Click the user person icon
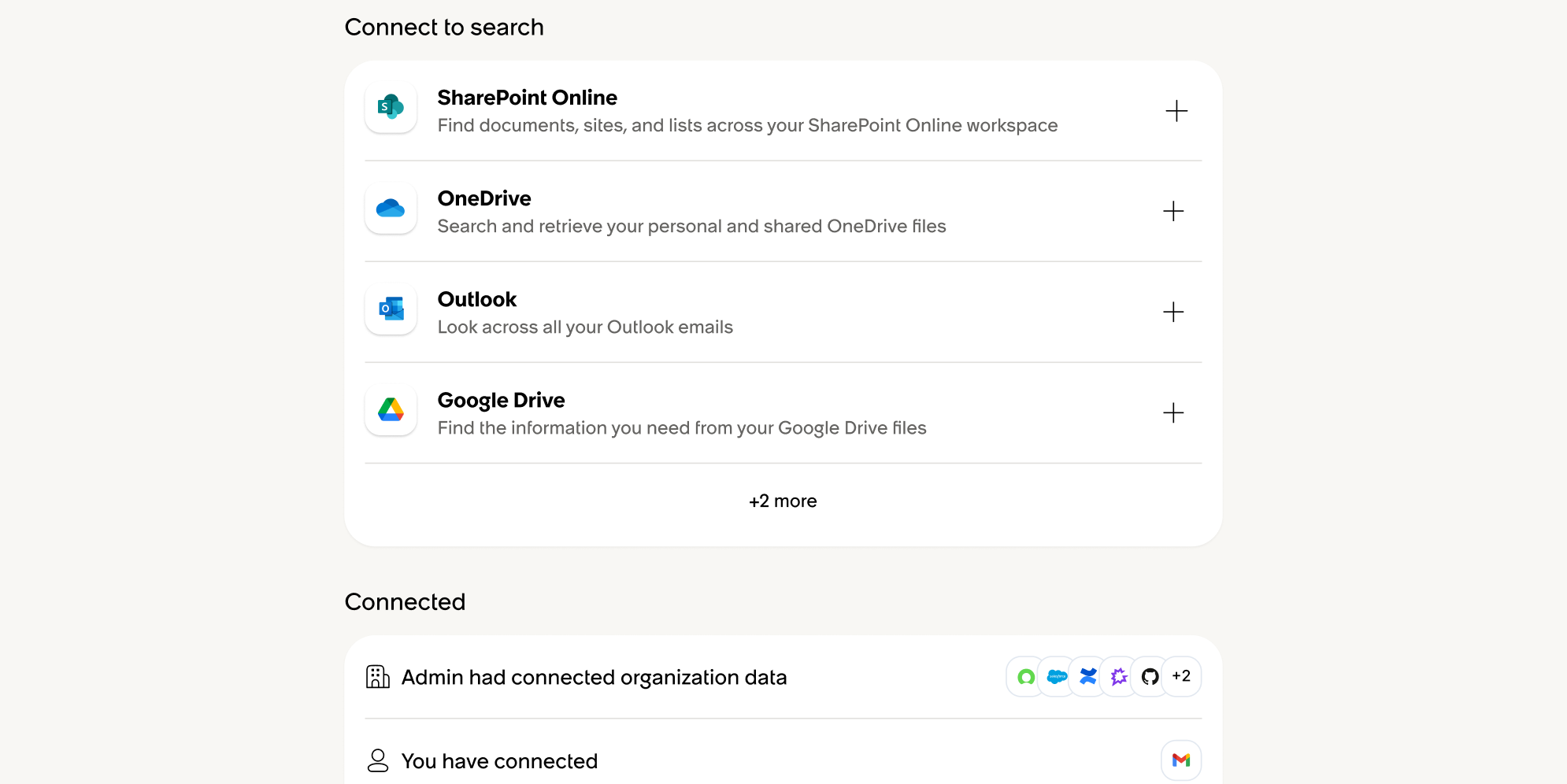The image size is (1567, 784). pos(378,760)
